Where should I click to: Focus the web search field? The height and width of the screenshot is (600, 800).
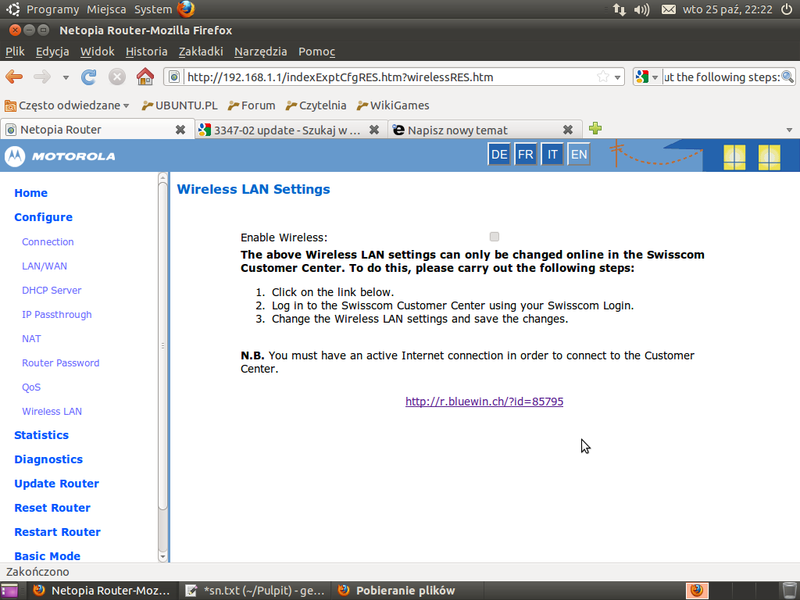(721, 77)
